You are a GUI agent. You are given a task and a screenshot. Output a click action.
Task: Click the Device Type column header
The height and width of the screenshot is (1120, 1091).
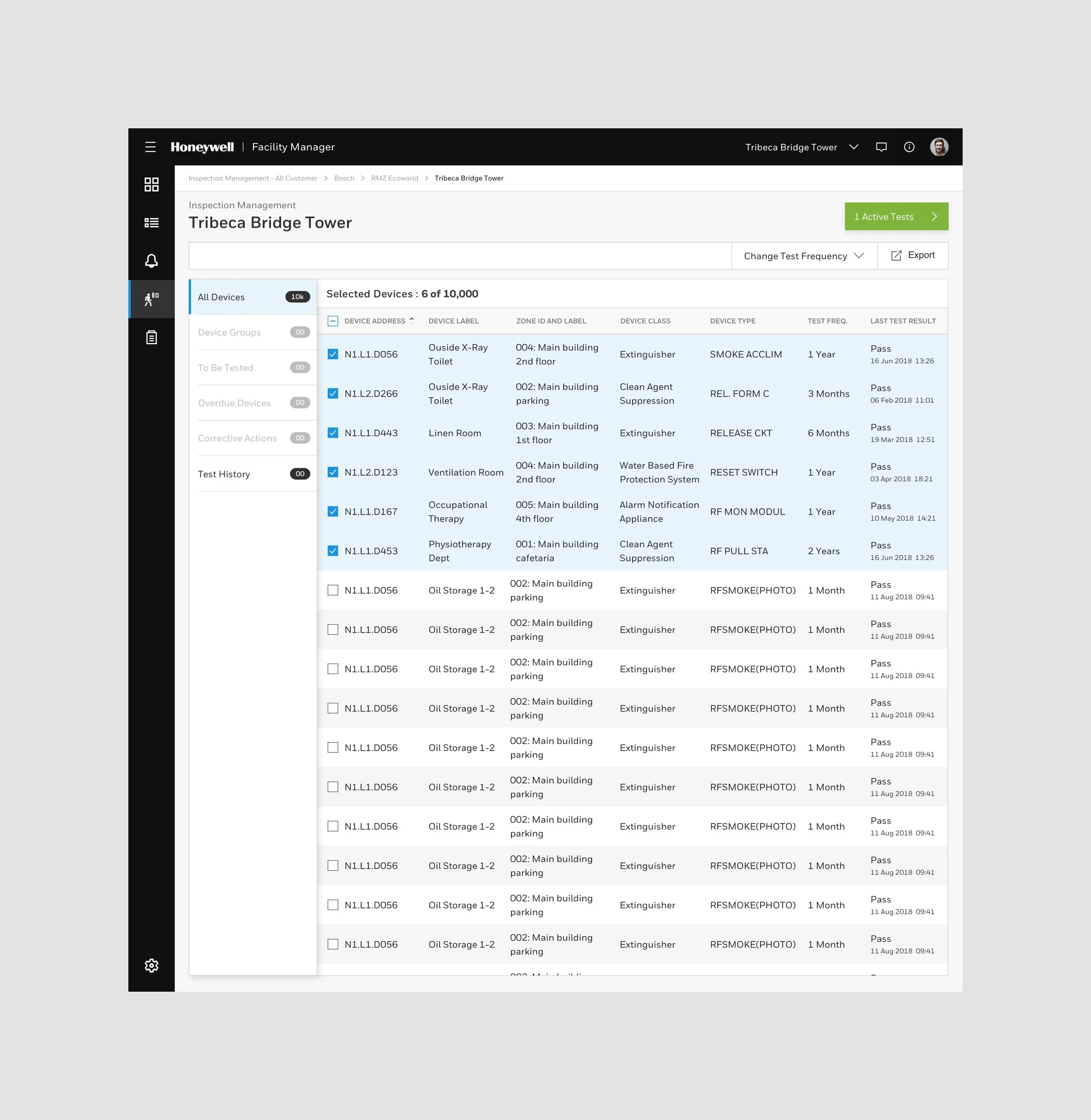pos(733,321)
